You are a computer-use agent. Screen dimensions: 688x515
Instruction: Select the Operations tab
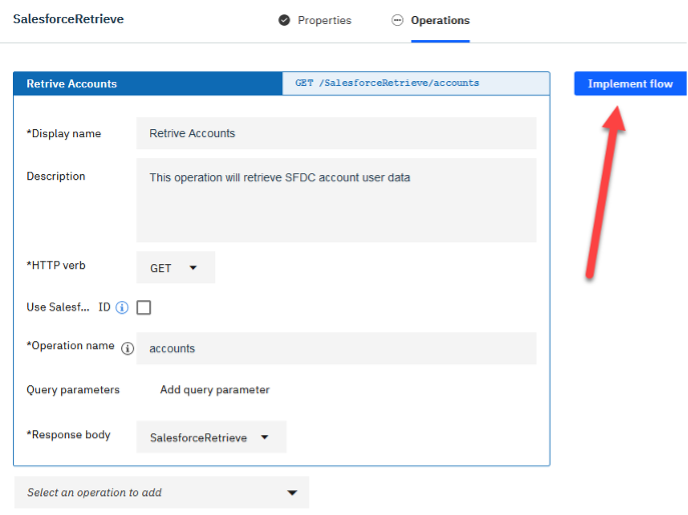[440, 20]
